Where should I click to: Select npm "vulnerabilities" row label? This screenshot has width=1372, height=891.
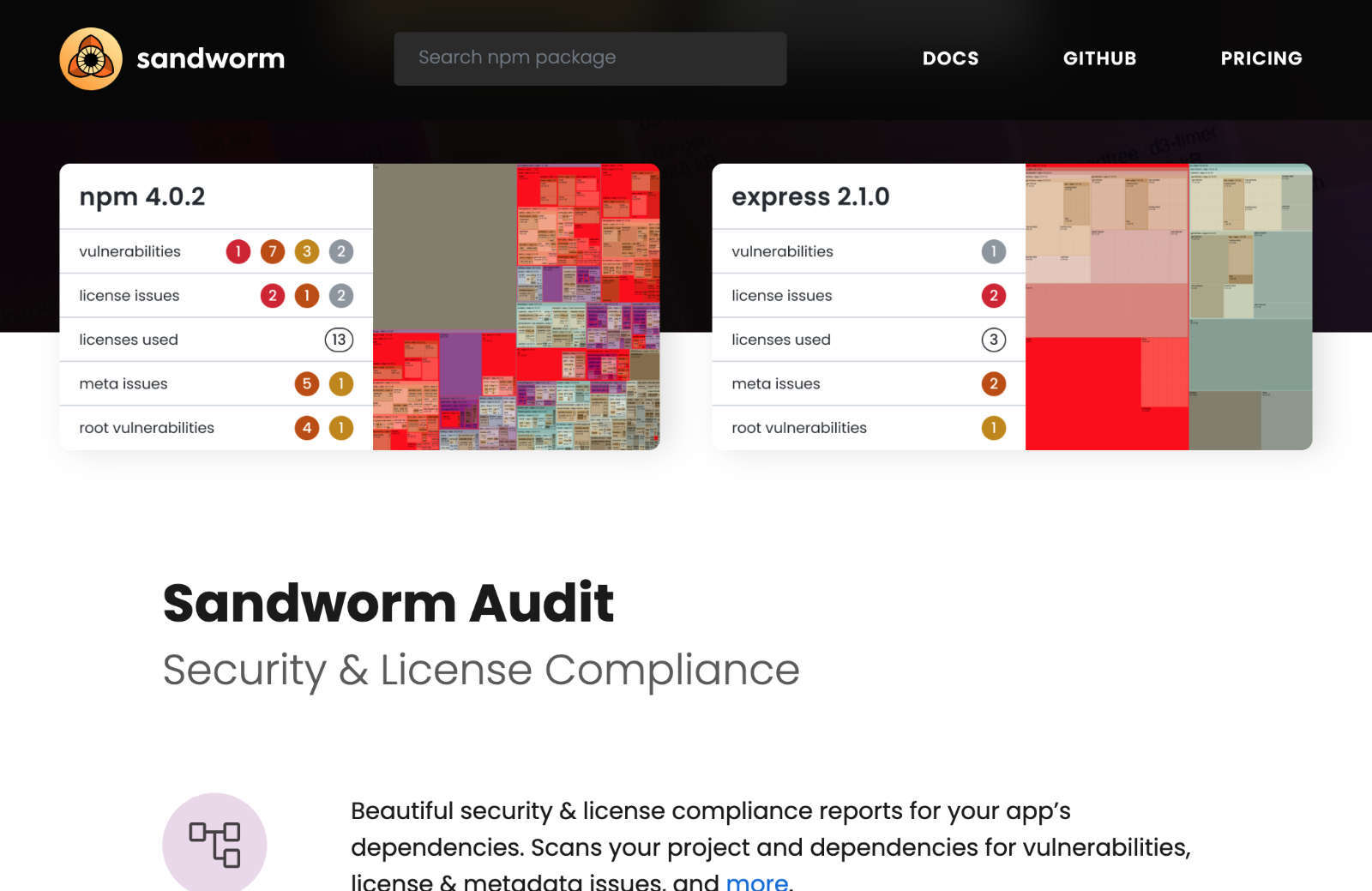coord(129,251)
